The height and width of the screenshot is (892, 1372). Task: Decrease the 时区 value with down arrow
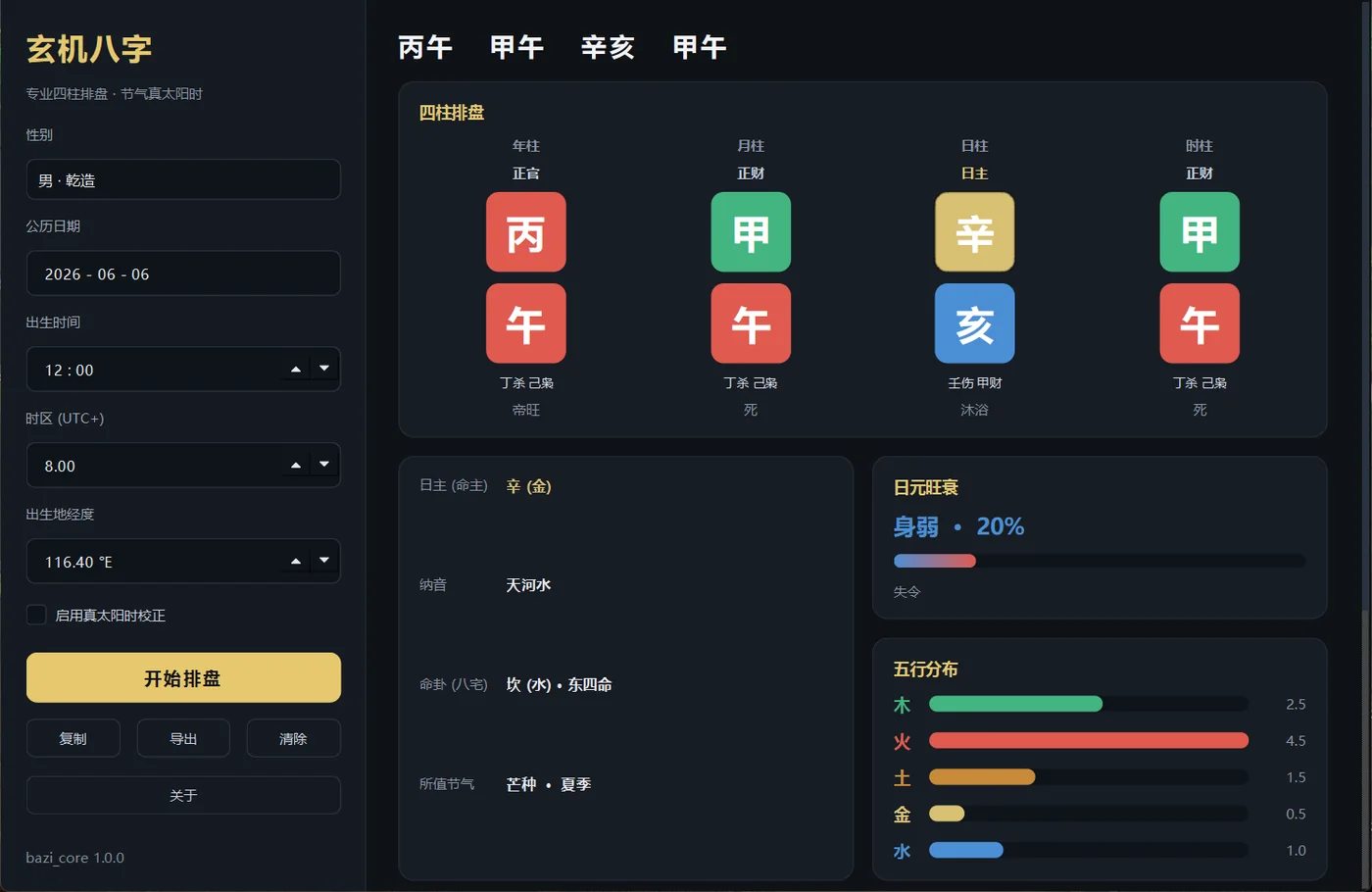[324, 465]
